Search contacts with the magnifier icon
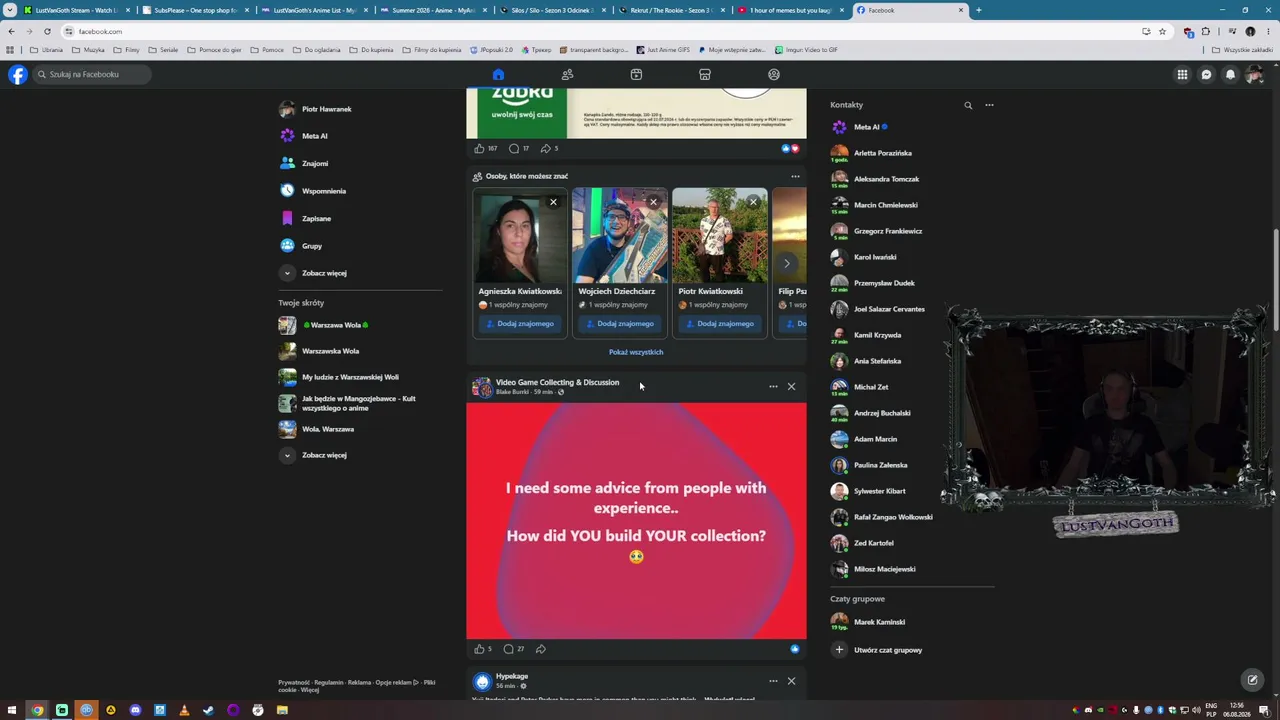 point(968,105)
